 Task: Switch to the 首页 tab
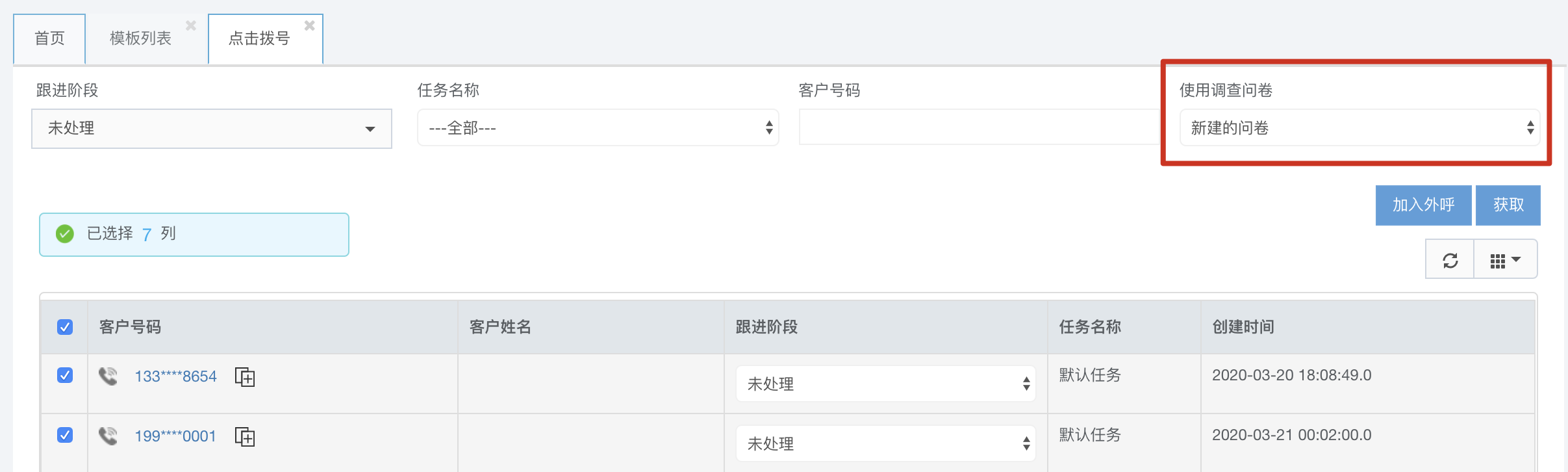pyautogui.click(x=49, y=39)
